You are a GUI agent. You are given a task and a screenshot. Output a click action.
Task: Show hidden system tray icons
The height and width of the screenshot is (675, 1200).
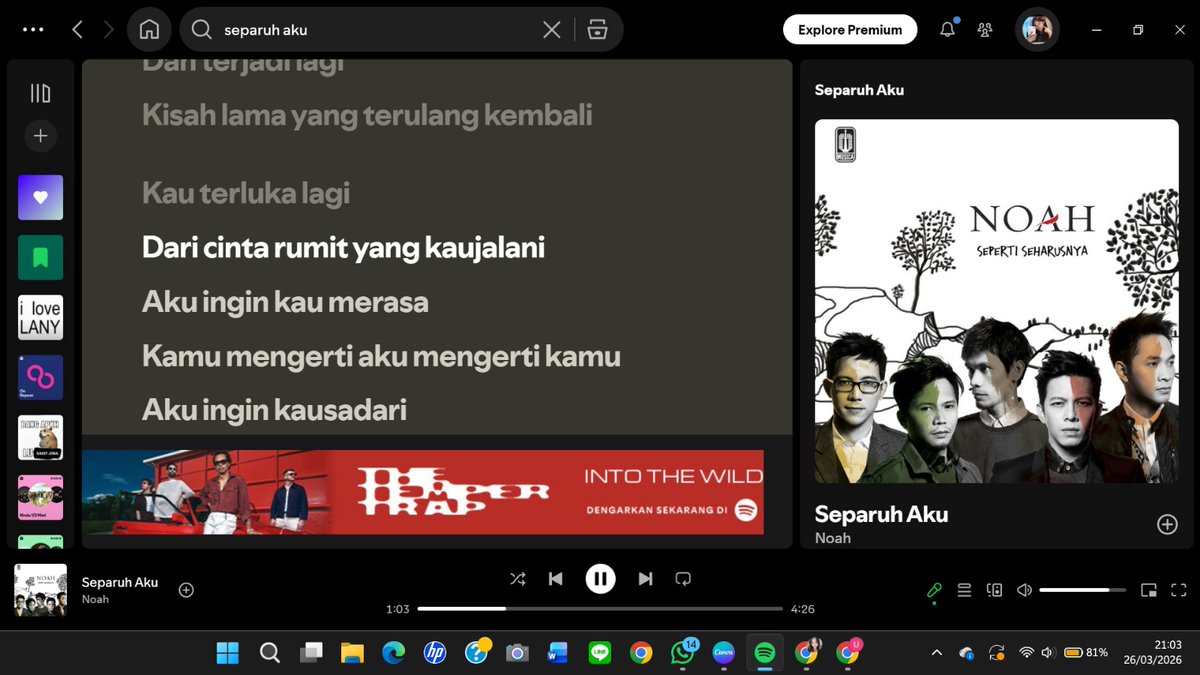[x=936, y=653]
